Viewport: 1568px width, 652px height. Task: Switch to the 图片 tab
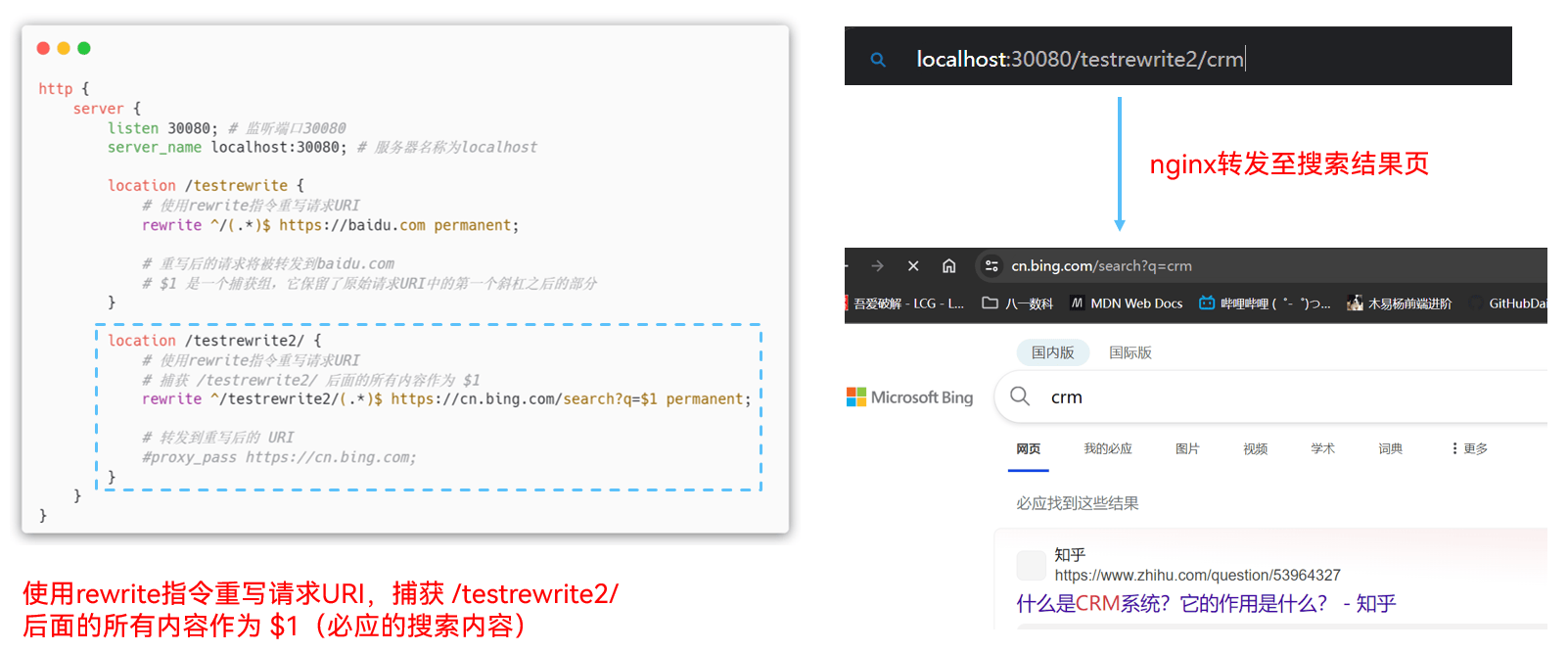pos(1187,448)
